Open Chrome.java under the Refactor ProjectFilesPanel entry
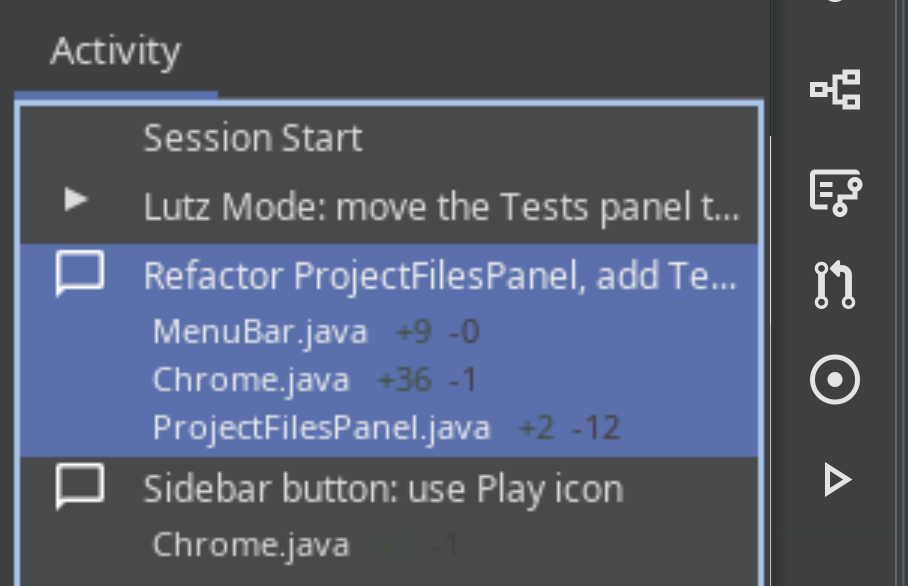Screen dimensions: 908x586 [x=251, y=380]
